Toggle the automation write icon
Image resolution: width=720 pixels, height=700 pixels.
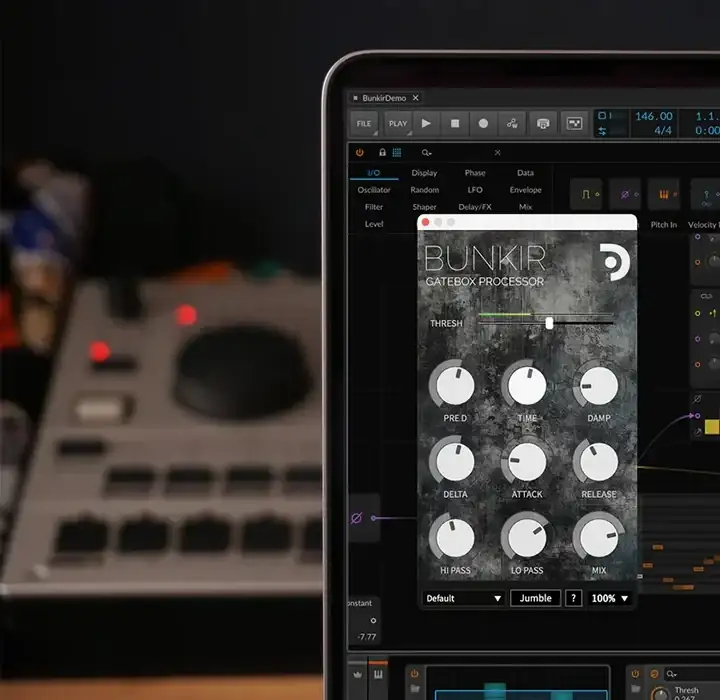[x=512, y=124]
